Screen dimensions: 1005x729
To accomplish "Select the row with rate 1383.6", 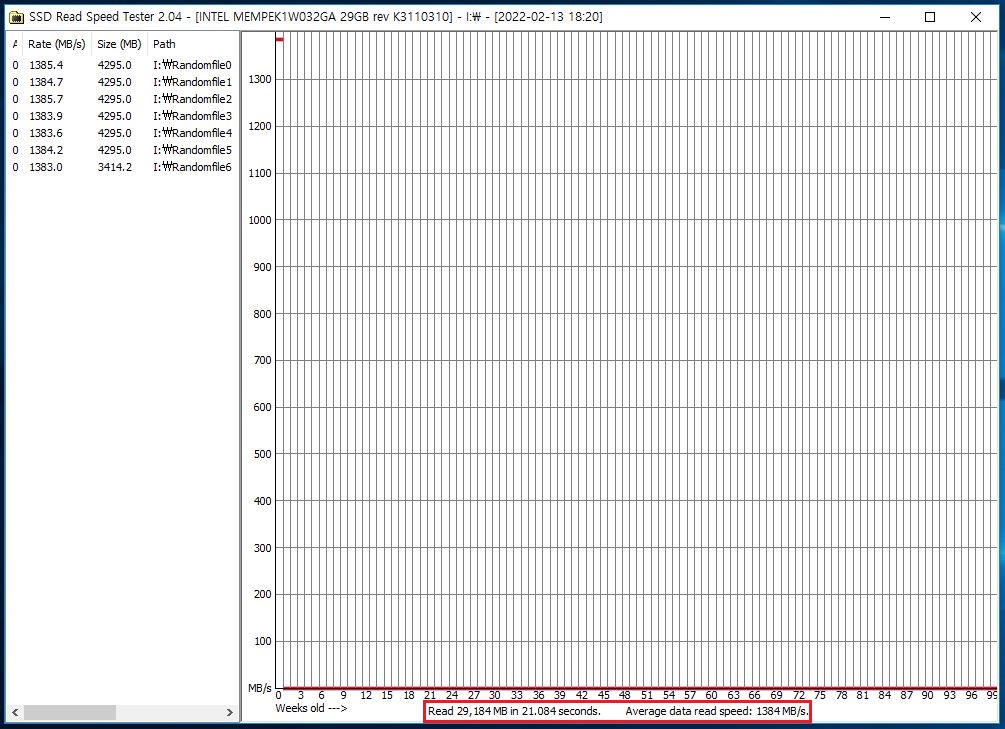I will click(x=122, y=133).
